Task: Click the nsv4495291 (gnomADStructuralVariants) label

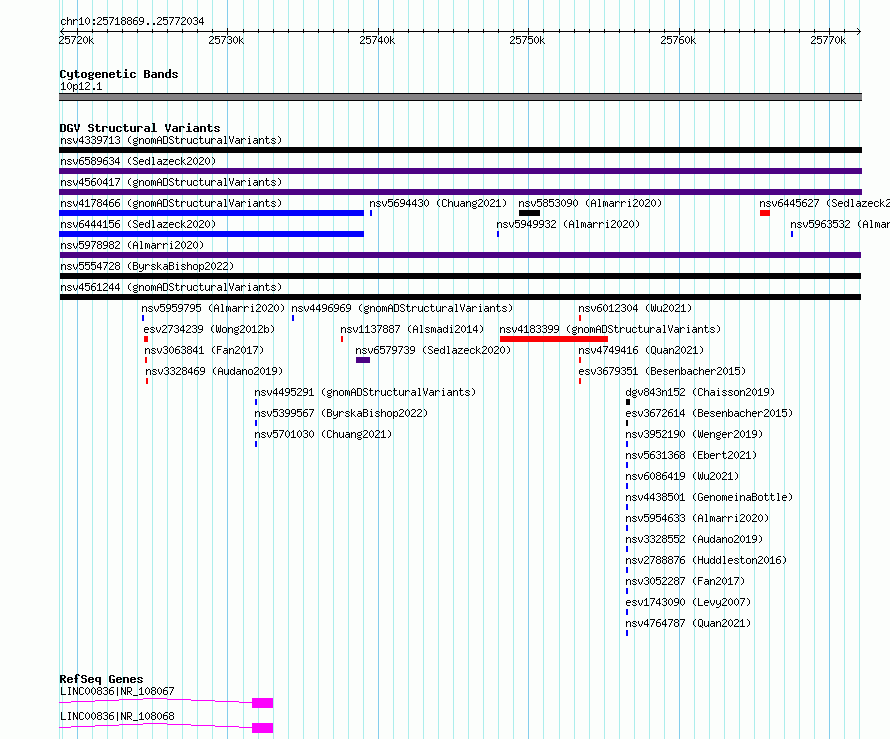Action: pyautogui.click(x=365, y=392)
